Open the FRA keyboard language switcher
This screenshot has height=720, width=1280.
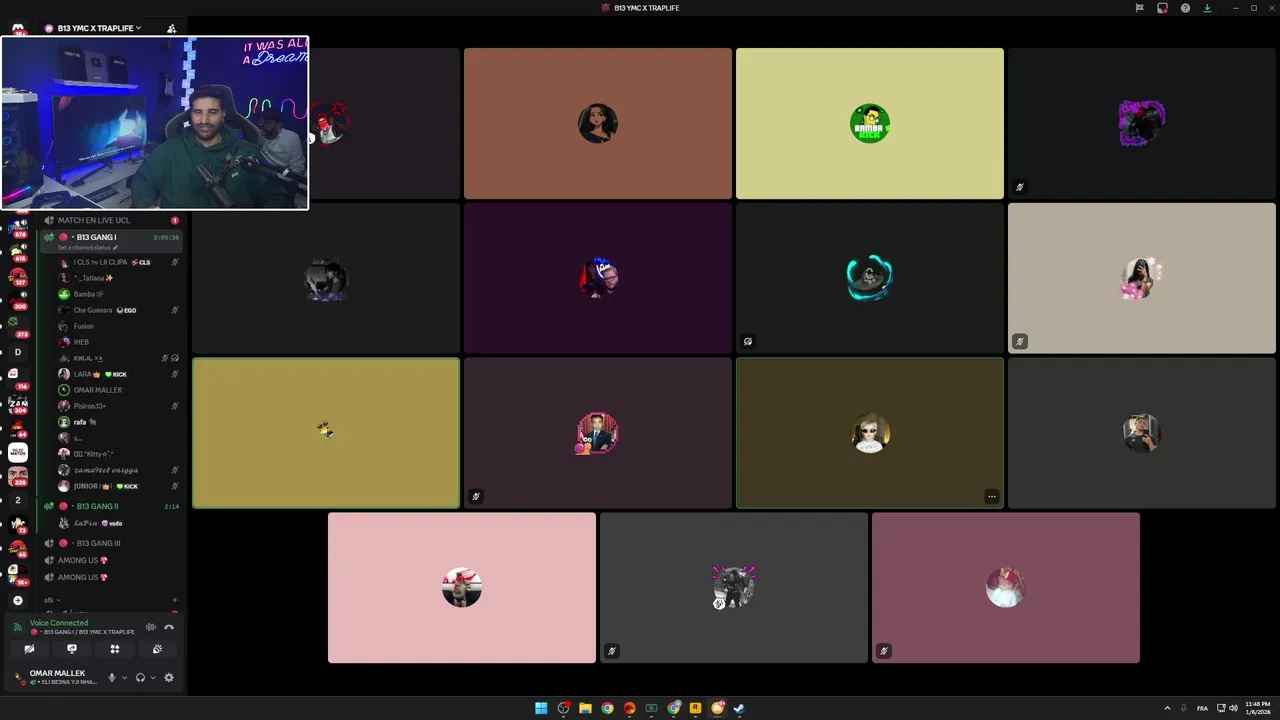[1202, 708]
